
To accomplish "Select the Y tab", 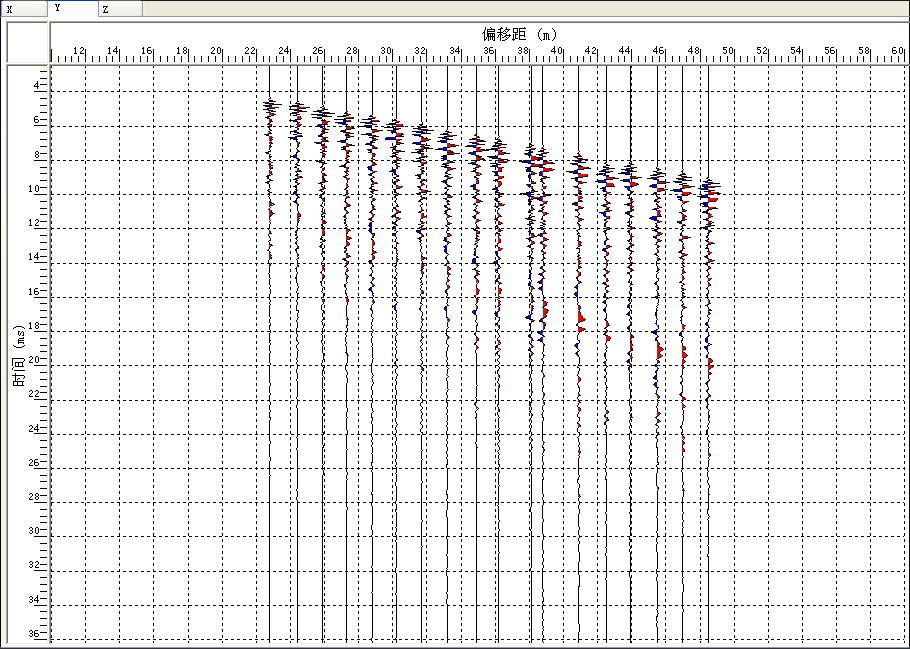I will click(73, 9).
